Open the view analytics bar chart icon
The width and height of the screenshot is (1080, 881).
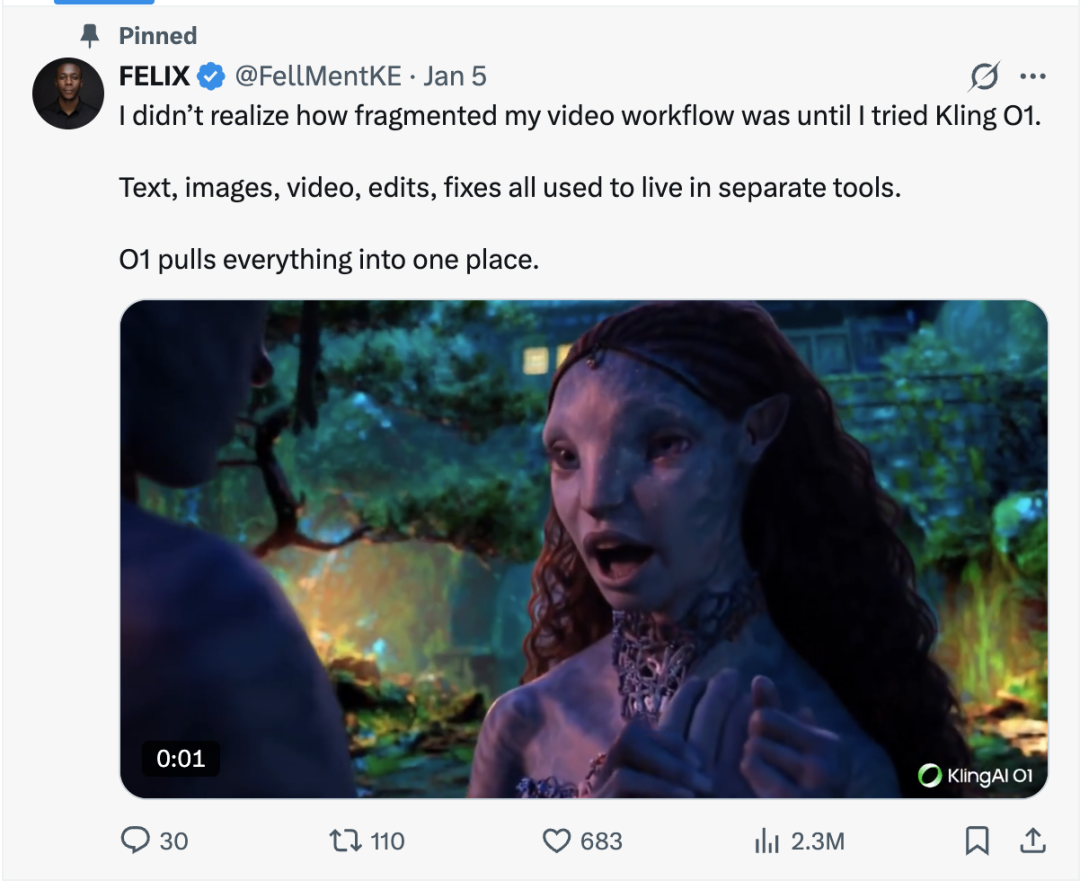[x=767, y=842]
